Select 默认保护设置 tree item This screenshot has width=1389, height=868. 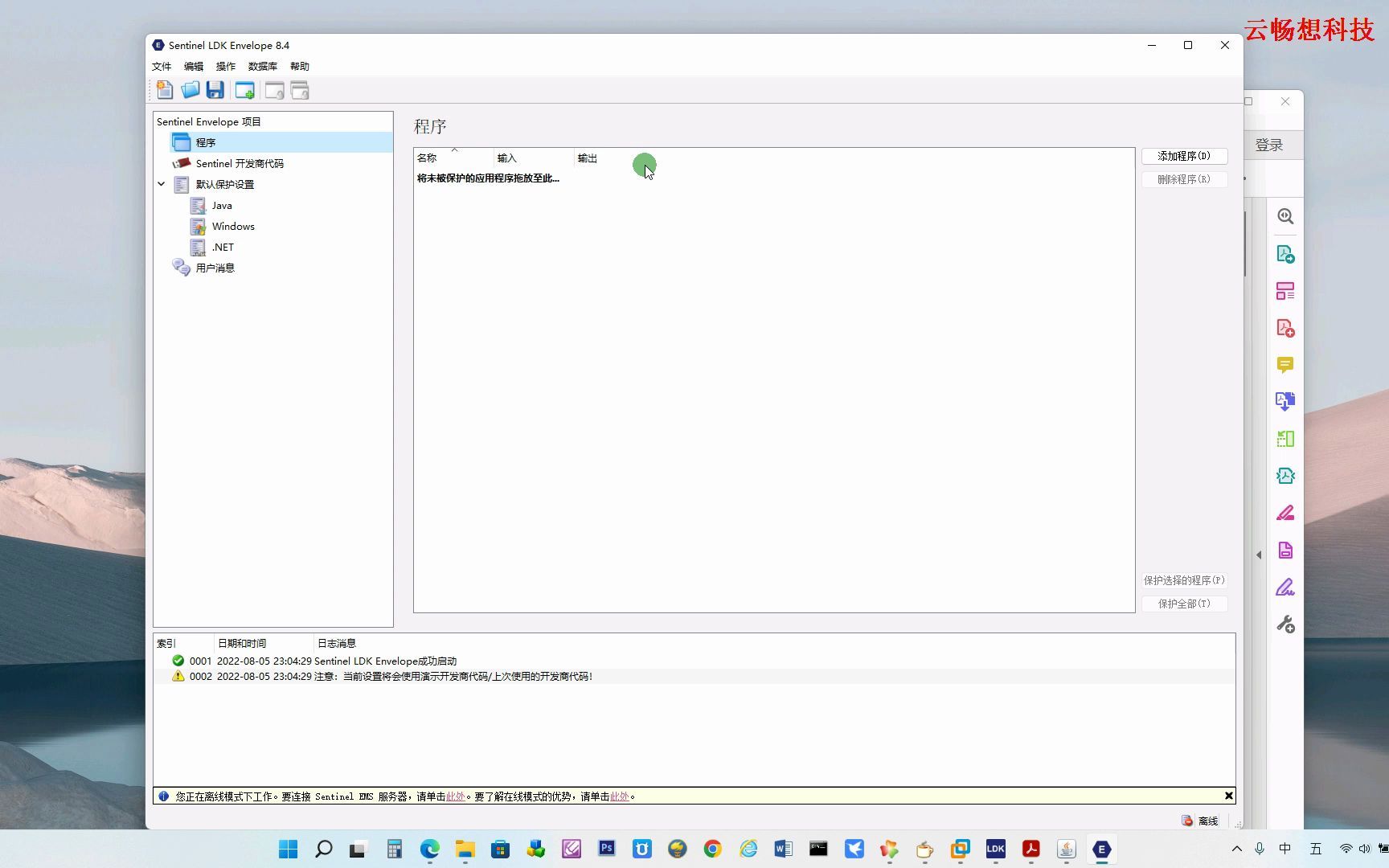(x=225, y=184)
